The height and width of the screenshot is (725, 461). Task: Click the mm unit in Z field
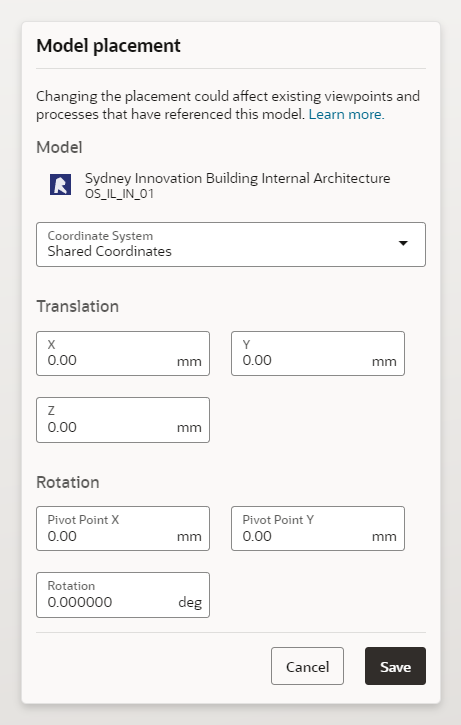tap(189, 428)
